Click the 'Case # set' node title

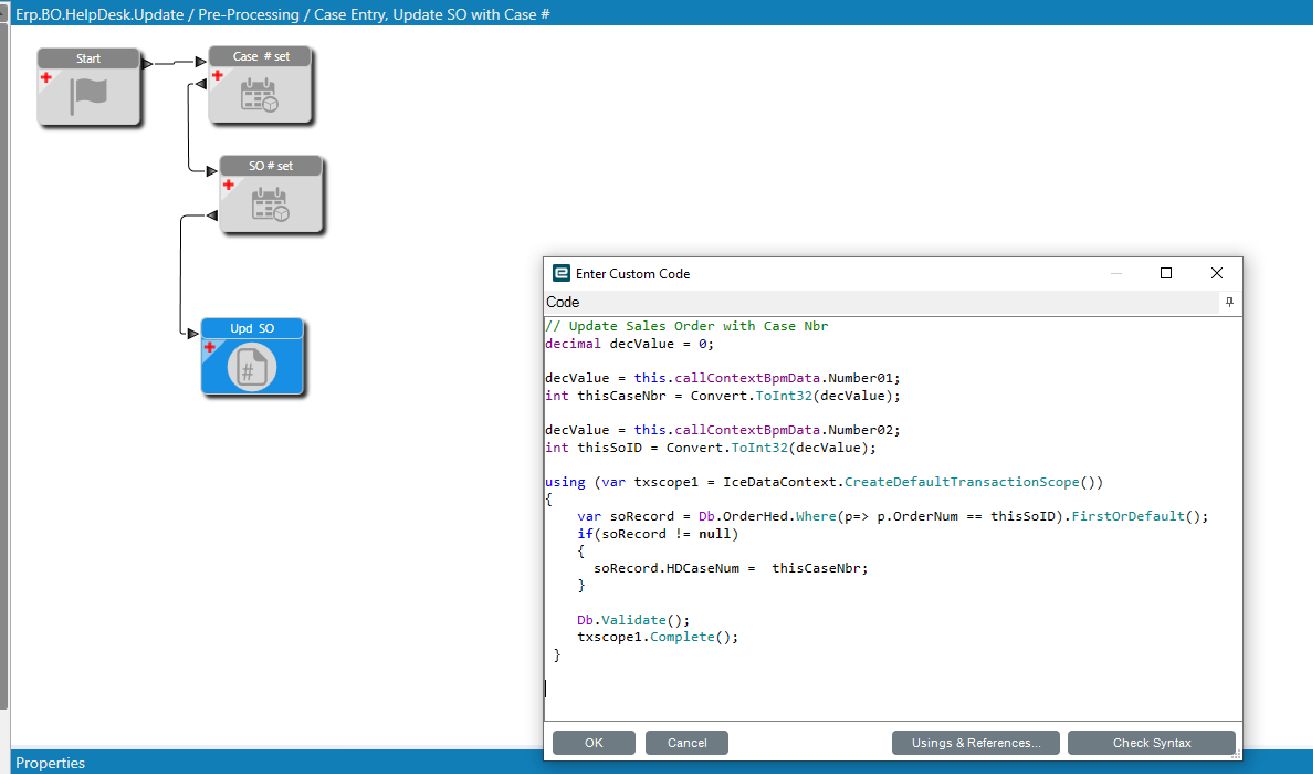tap(261, 57)
